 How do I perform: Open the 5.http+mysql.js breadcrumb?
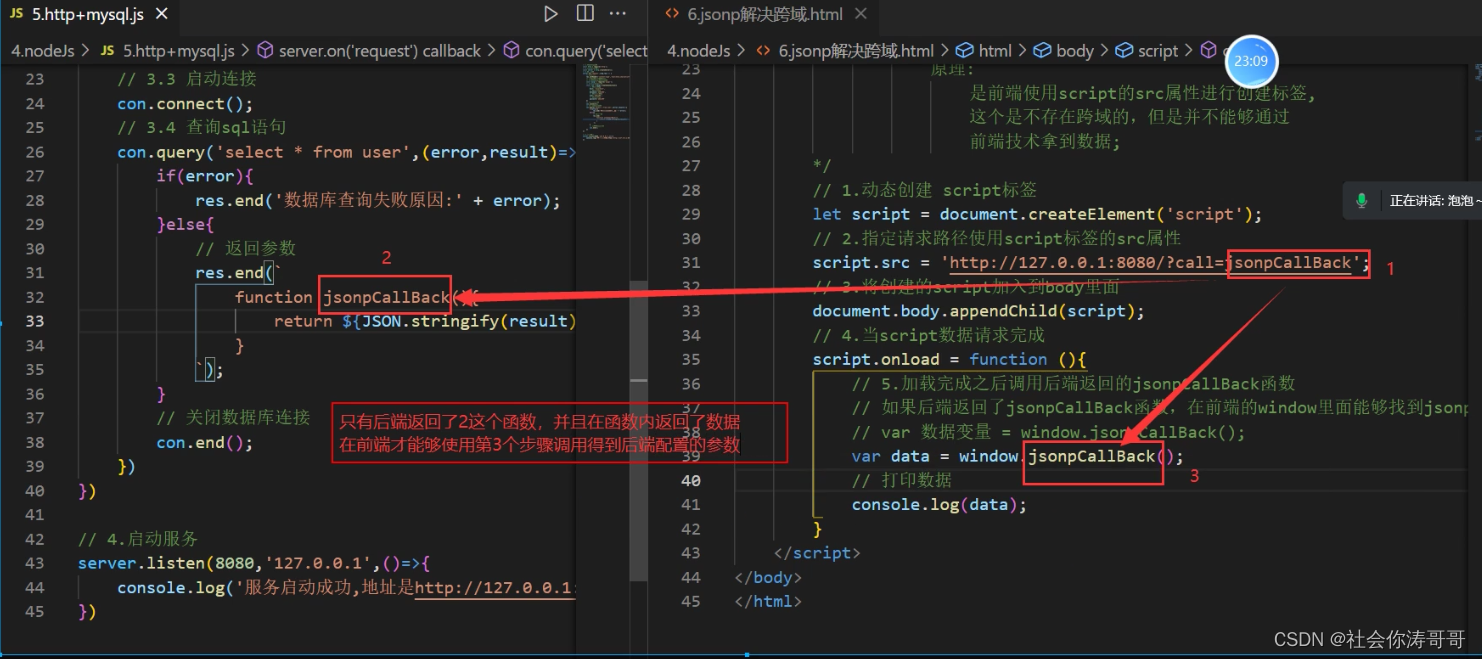tap(168, 50)
